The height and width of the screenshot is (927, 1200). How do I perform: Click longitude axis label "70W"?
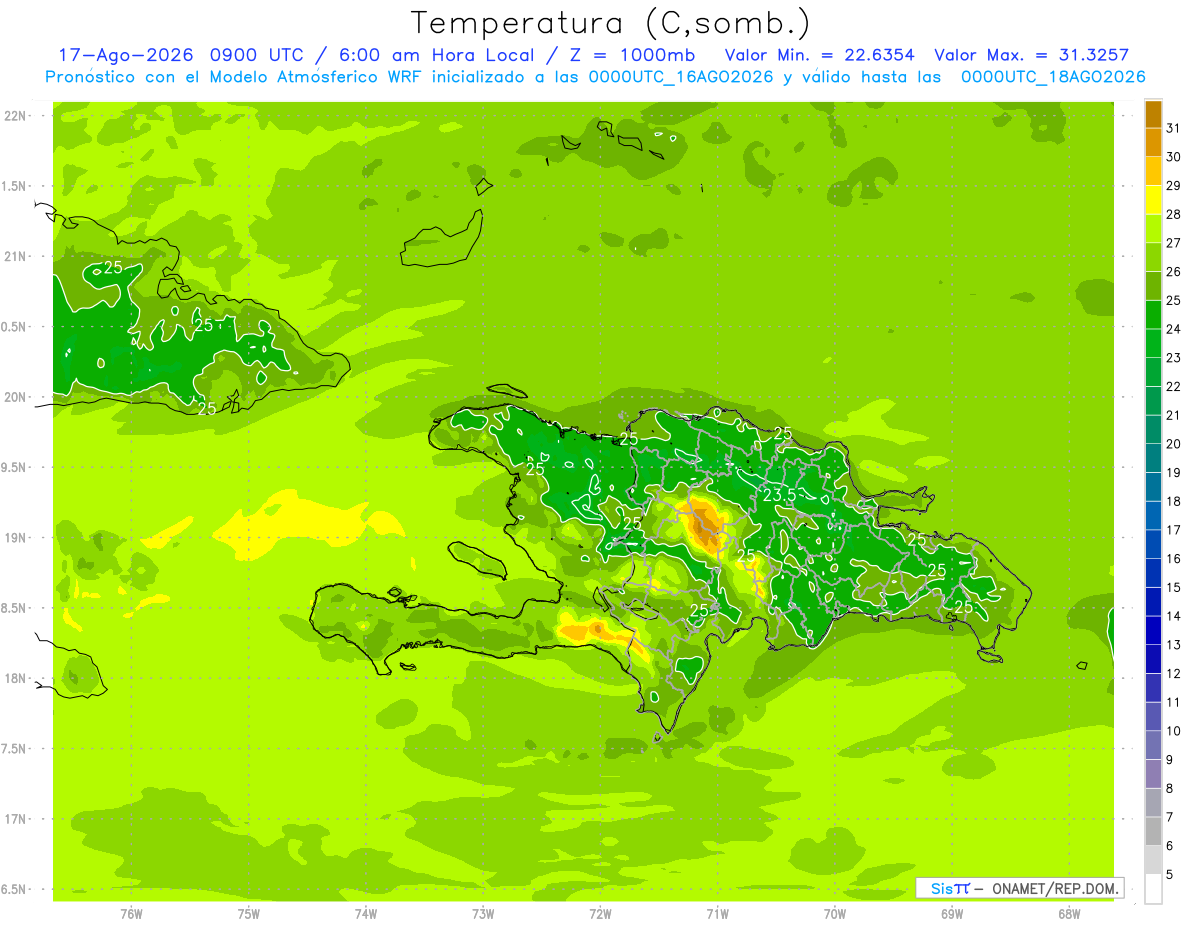[835, 914]
